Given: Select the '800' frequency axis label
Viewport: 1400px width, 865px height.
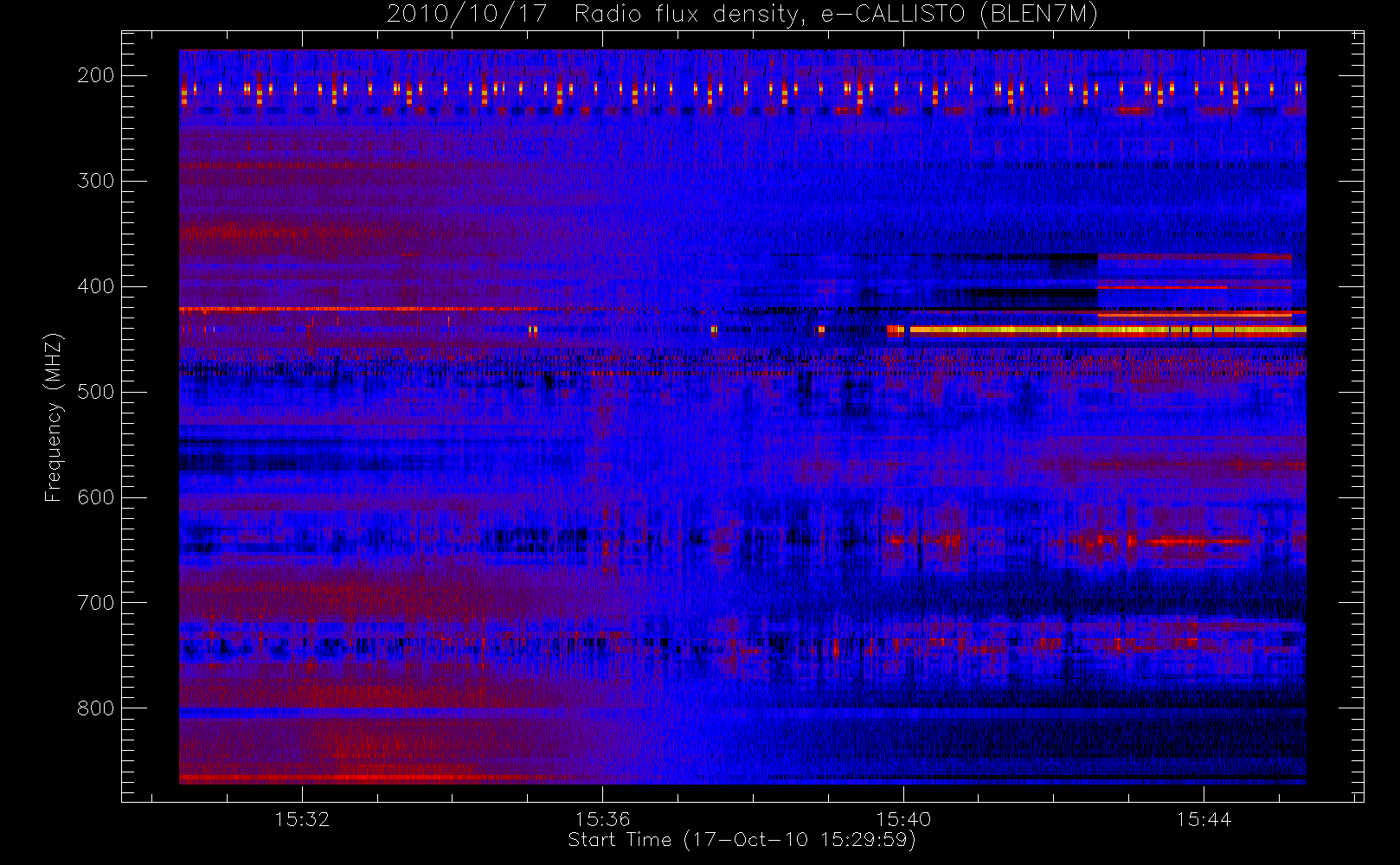Looking at the screenshot, I should (x=96, y=708).
